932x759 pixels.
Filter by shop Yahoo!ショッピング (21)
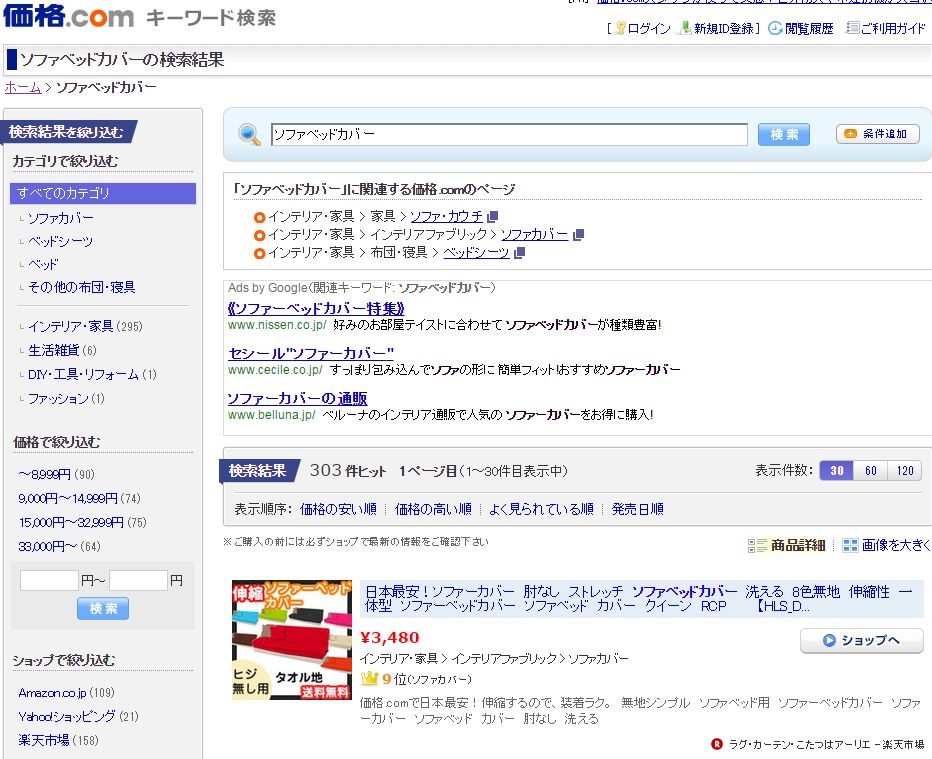(78, 716)
